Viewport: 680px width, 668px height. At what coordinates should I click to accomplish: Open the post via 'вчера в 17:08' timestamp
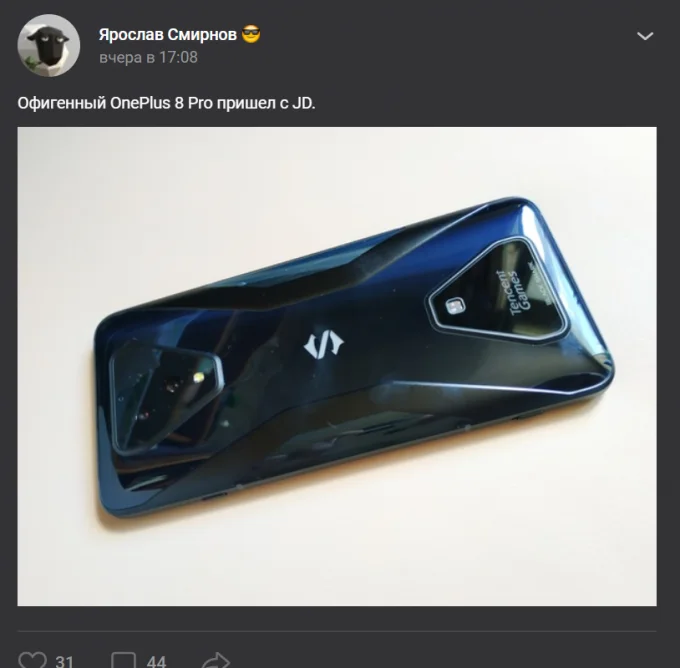pyautogui.click(x=148, y=57)
